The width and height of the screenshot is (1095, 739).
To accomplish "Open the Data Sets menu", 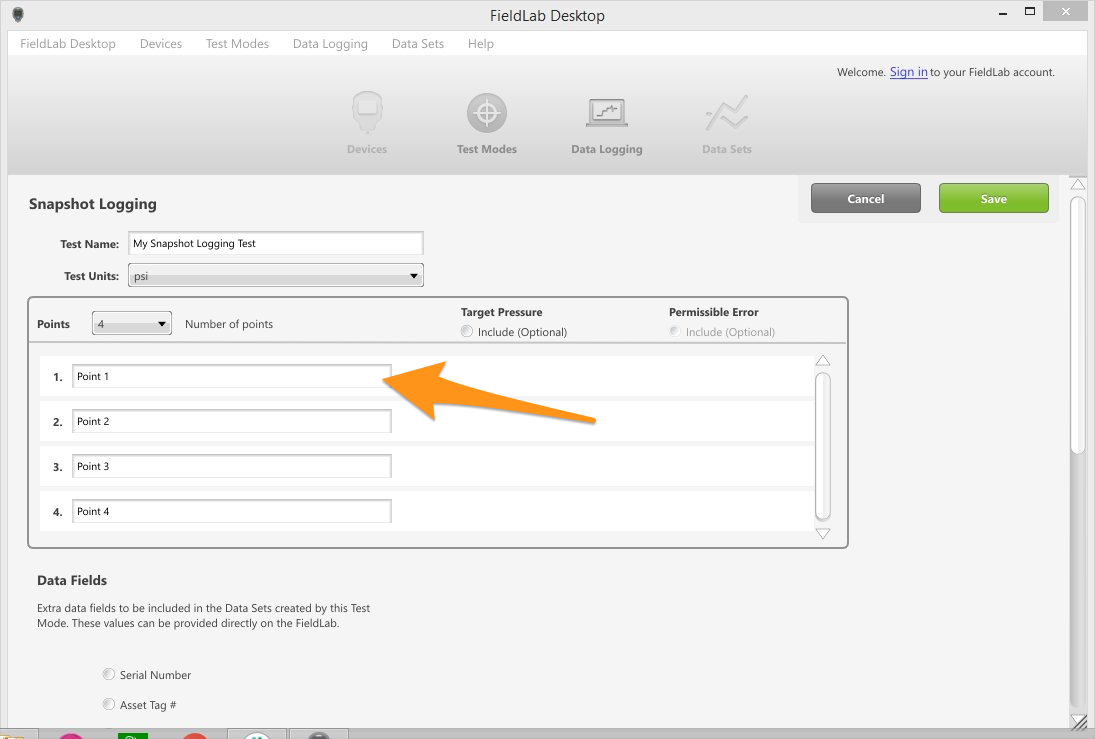I will (418, 43).
